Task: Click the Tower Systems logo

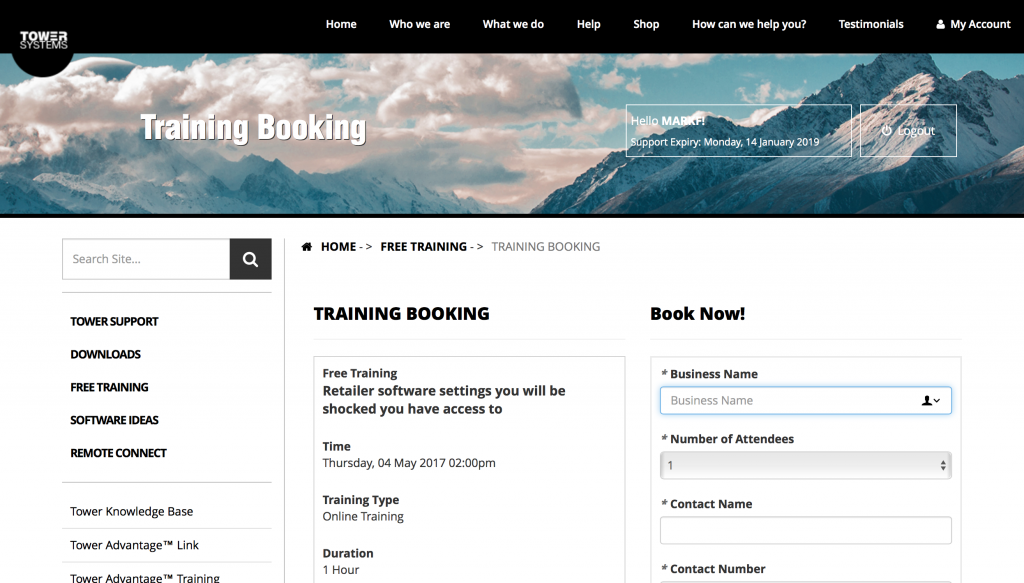Action: (43, 40)
